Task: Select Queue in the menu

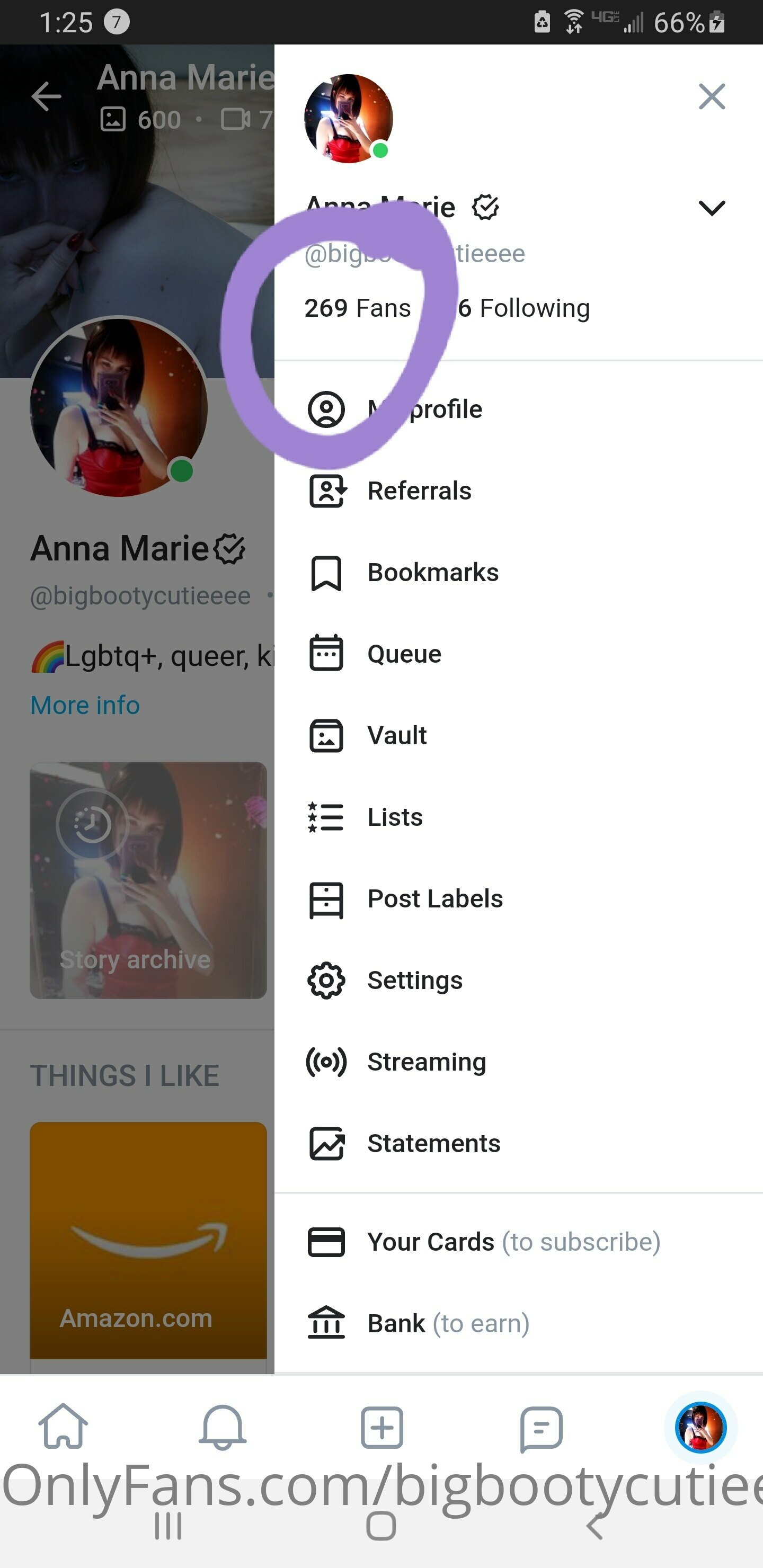Action: [x=404, y=654]
